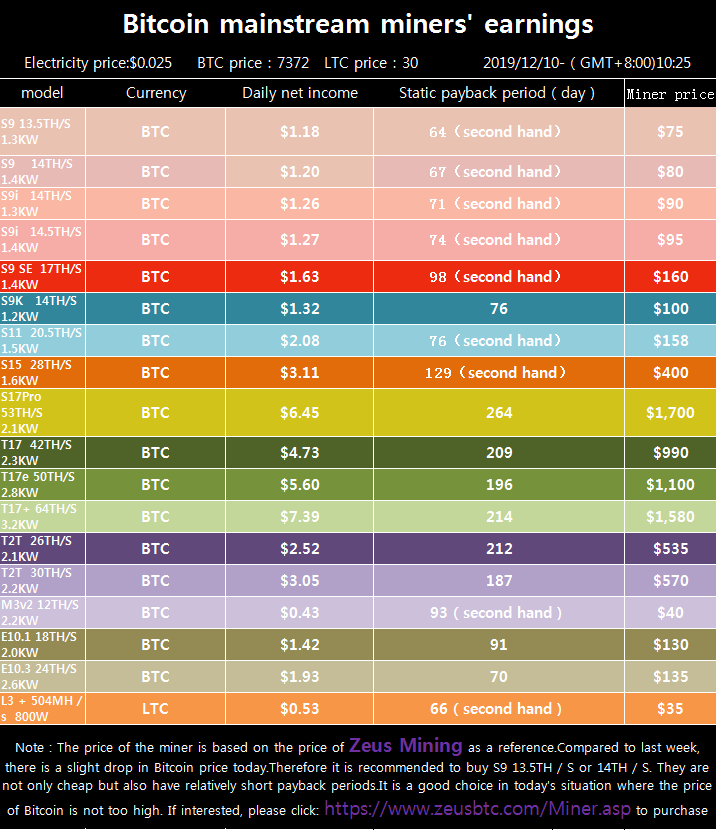
Task: Click the $0.43 daily net income cell
Action: tap(299, 613)
